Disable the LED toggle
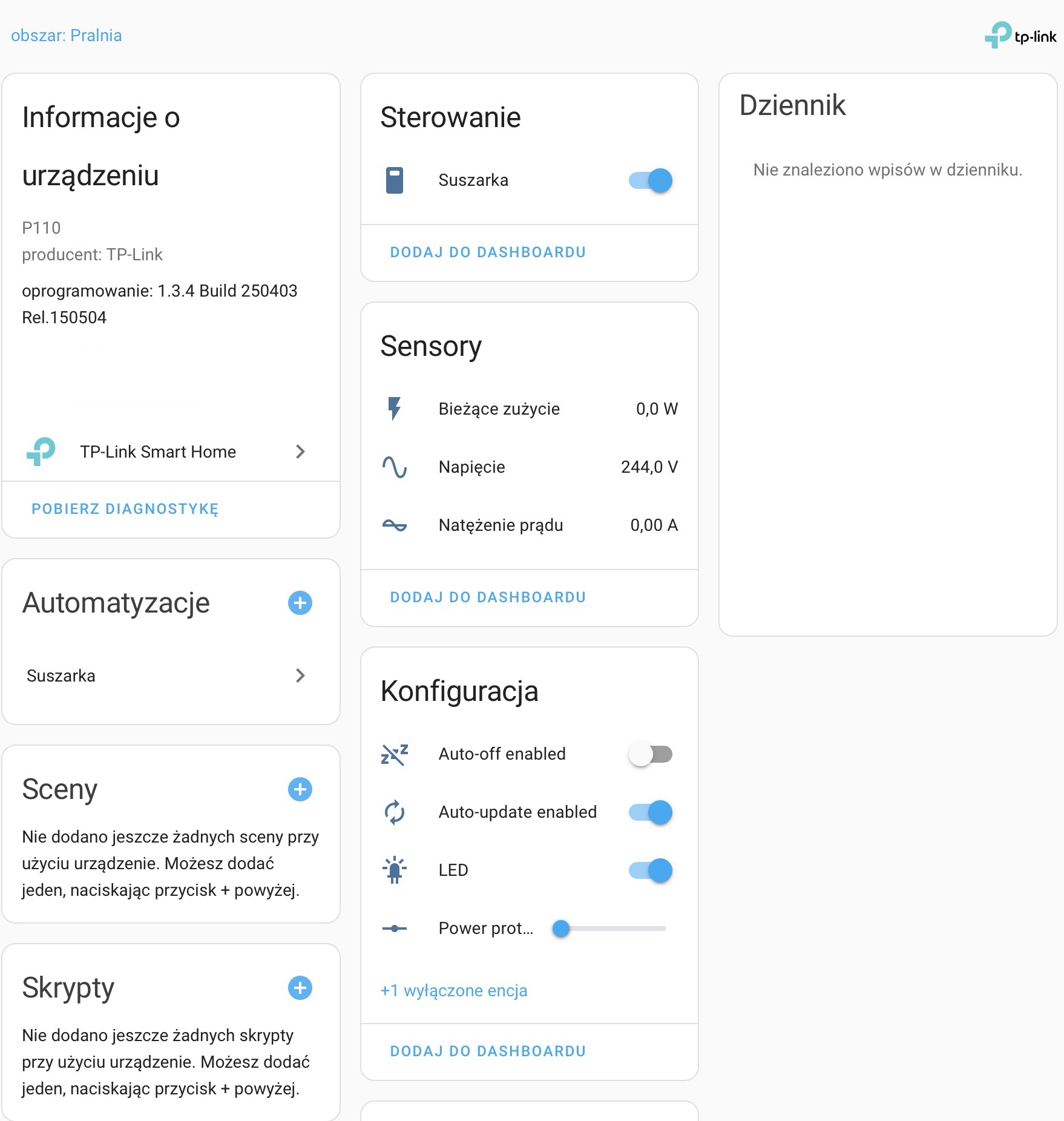The height and width of the screenshot is (1121, 1064). (x=651, y=870)
